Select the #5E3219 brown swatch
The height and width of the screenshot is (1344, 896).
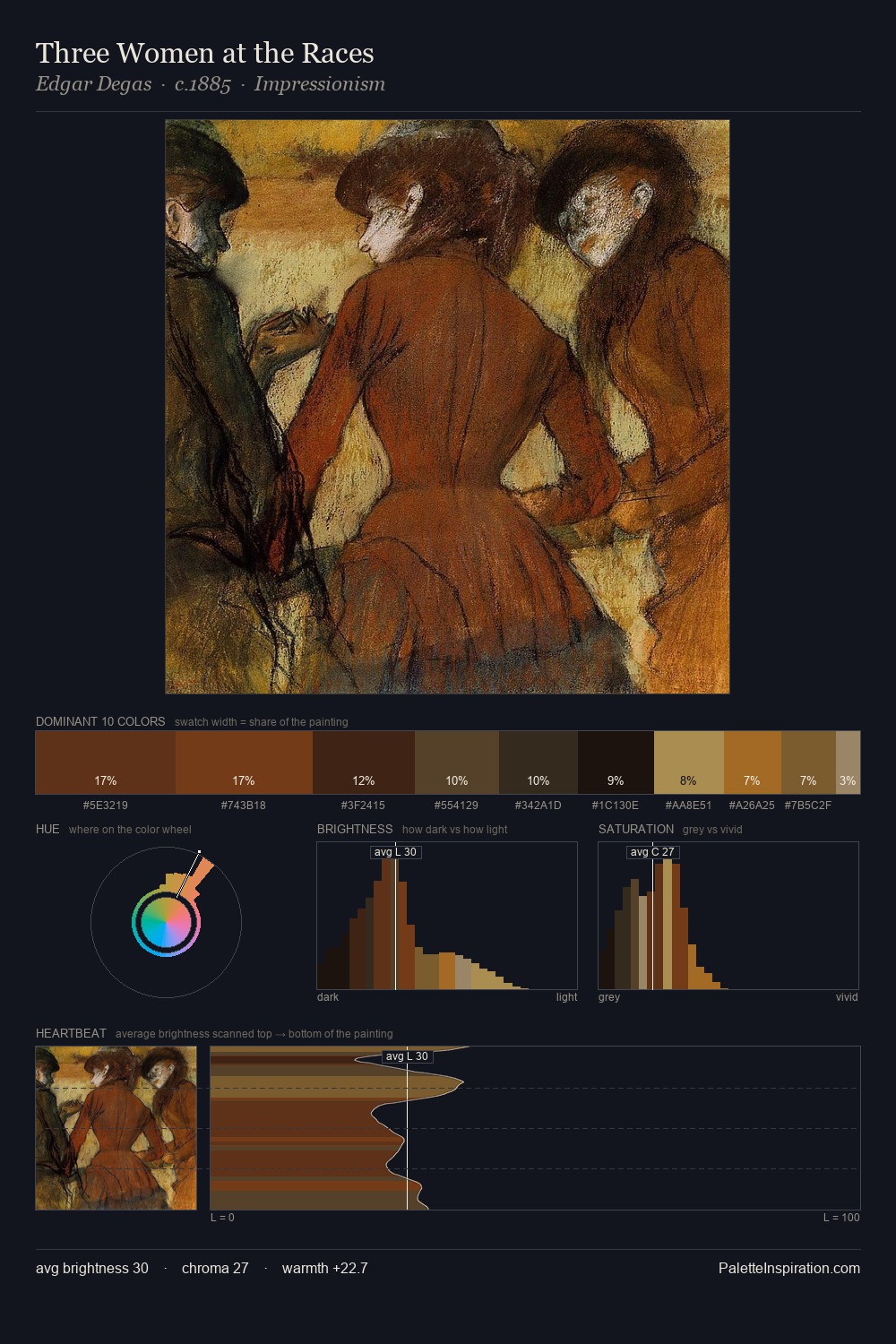(106, 762)
